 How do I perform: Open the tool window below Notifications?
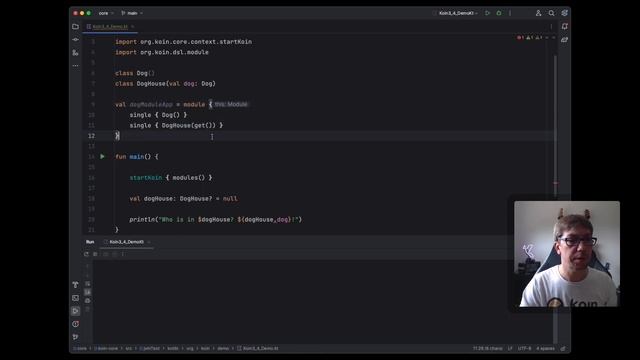tap(564, 40)
